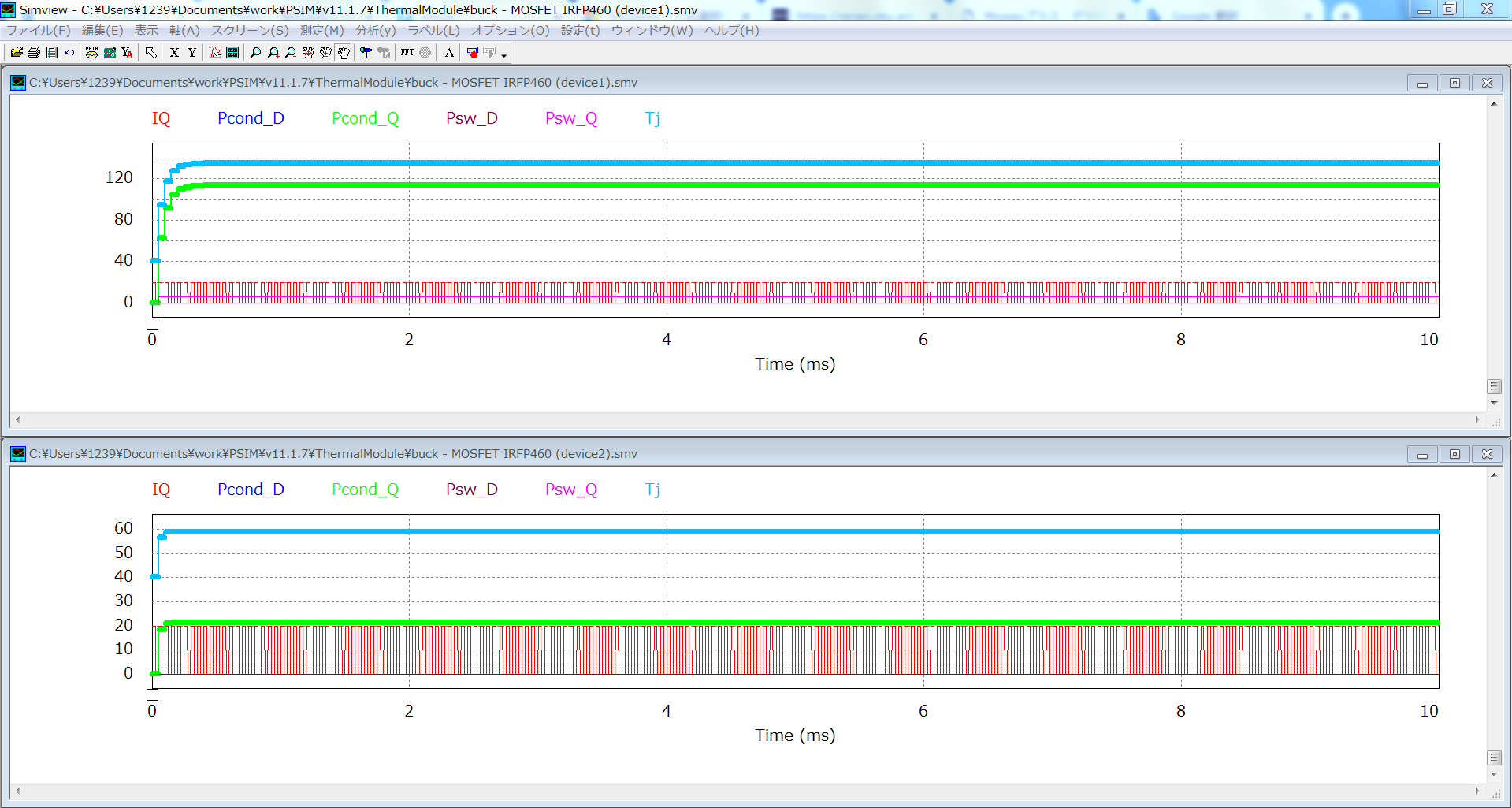Click down arrow on device1 vertical scrollbar

click(1494, 404)
